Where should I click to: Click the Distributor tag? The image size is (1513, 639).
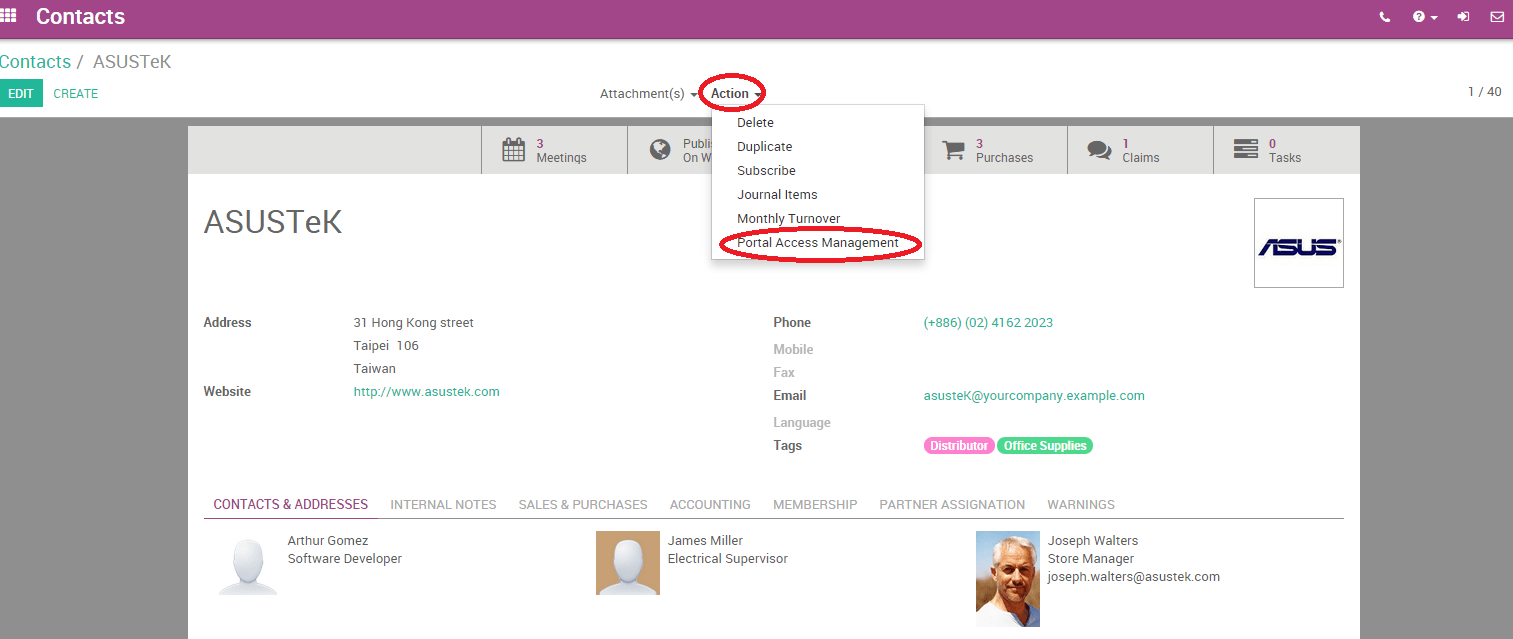point(958,445)
